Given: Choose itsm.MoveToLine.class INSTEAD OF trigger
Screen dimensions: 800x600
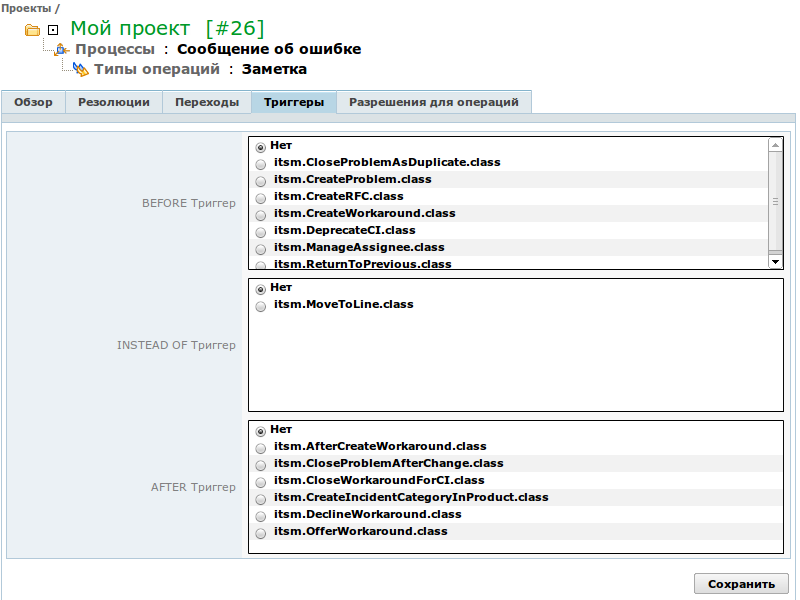Looking at the screenshot, I should click(261, 306).
